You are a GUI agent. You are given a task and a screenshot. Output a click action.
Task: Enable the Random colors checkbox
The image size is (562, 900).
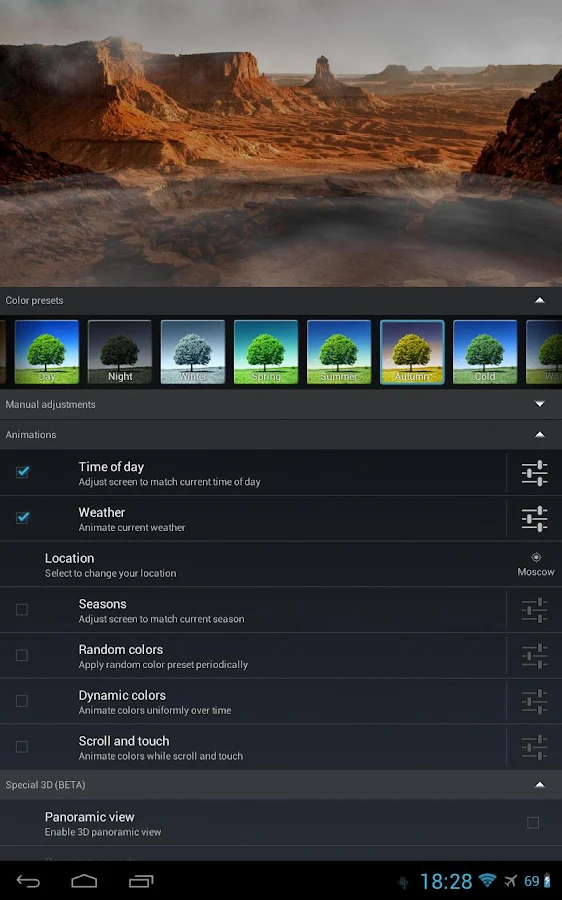[x=22, y=655]
